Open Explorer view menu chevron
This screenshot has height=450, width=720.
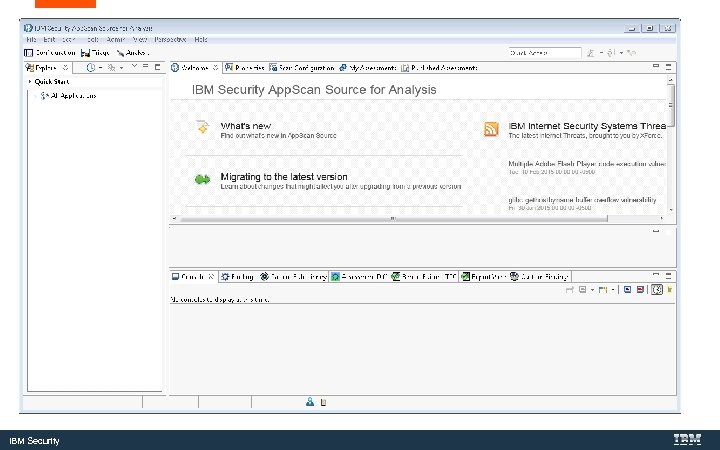pyautogui.click(x=134, y=67)
